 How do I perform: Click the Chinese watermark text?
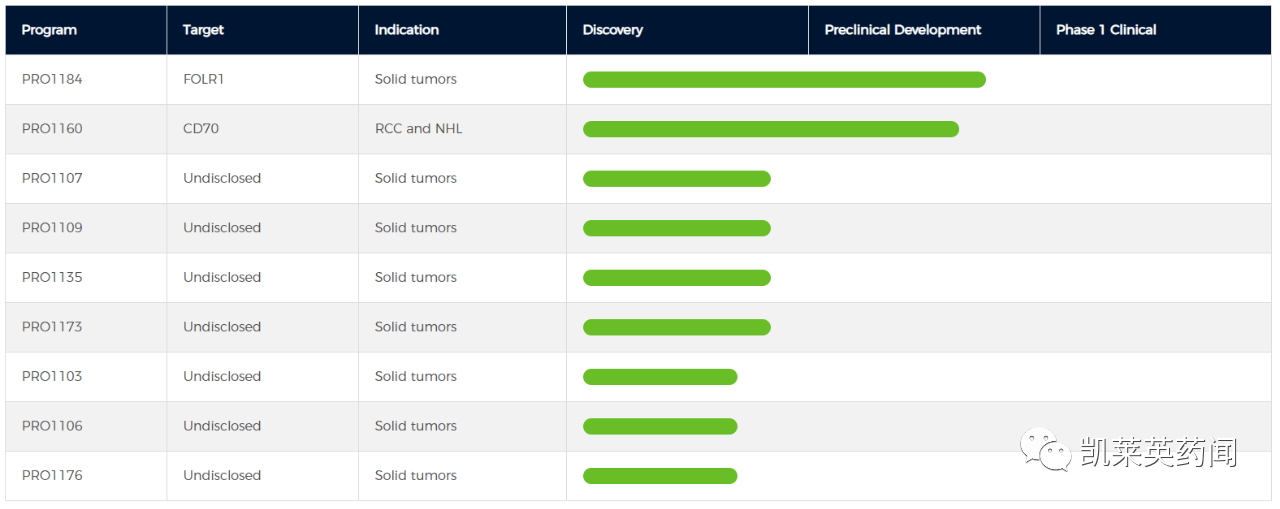(1158, 453)
